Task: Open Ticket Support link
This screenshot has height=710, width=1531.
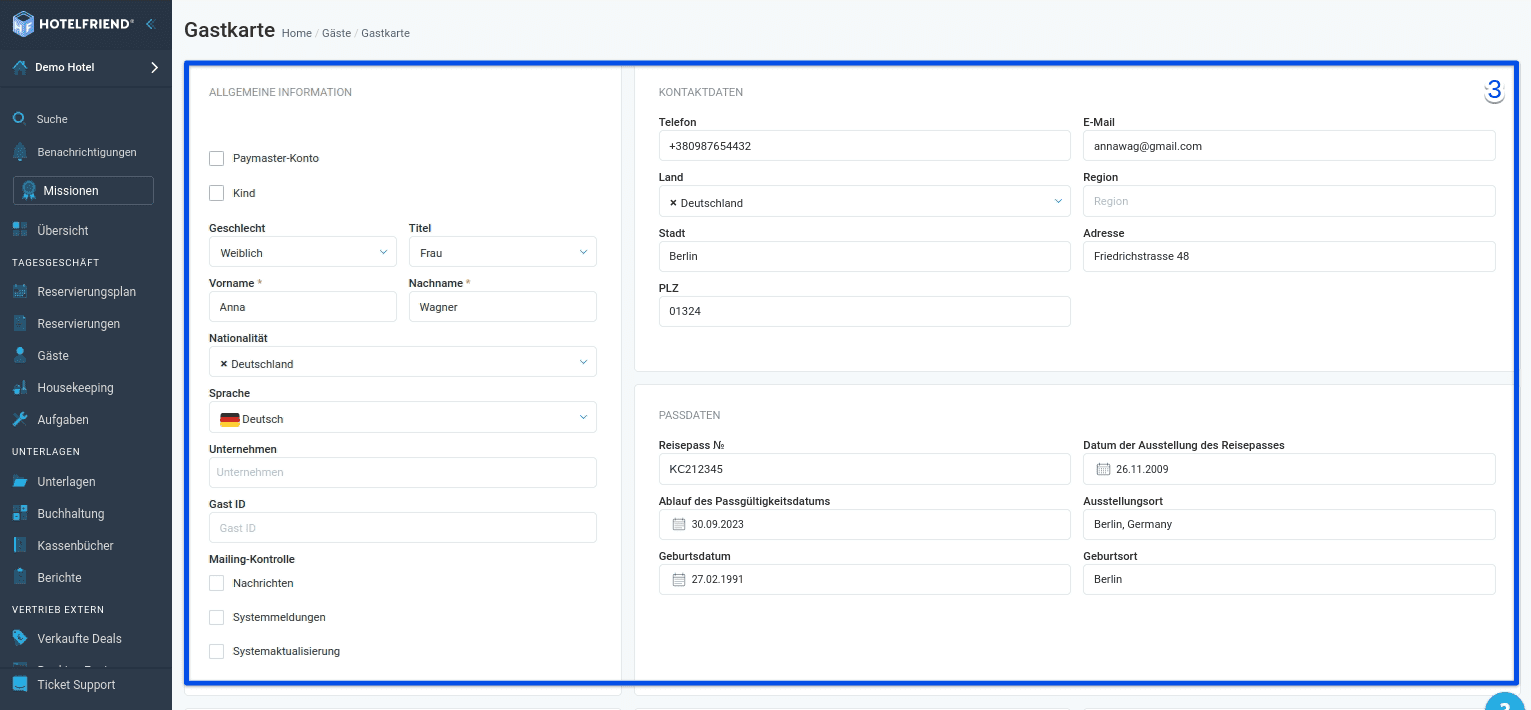Action: (x=76, y=685)
